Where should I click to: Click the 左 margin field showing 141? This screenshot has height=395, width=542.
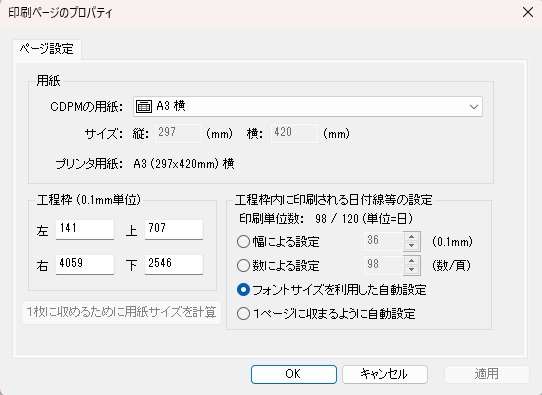(85, 229)
